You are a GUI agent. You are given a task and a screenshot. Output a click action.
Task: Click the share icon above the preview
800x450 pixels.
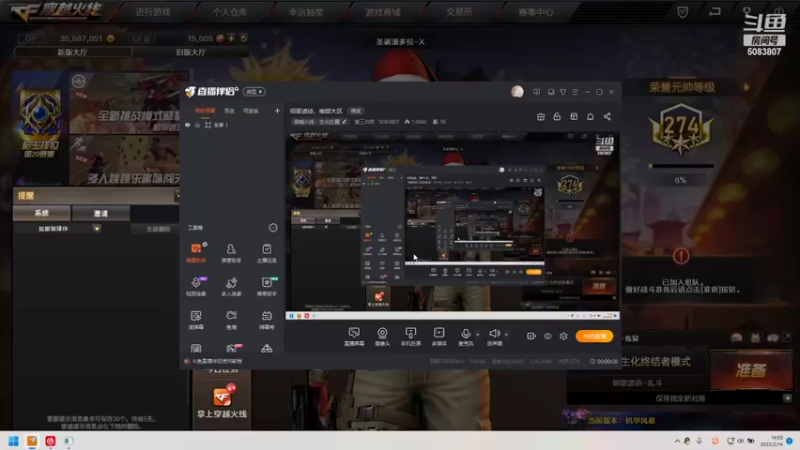click(607, 117)
